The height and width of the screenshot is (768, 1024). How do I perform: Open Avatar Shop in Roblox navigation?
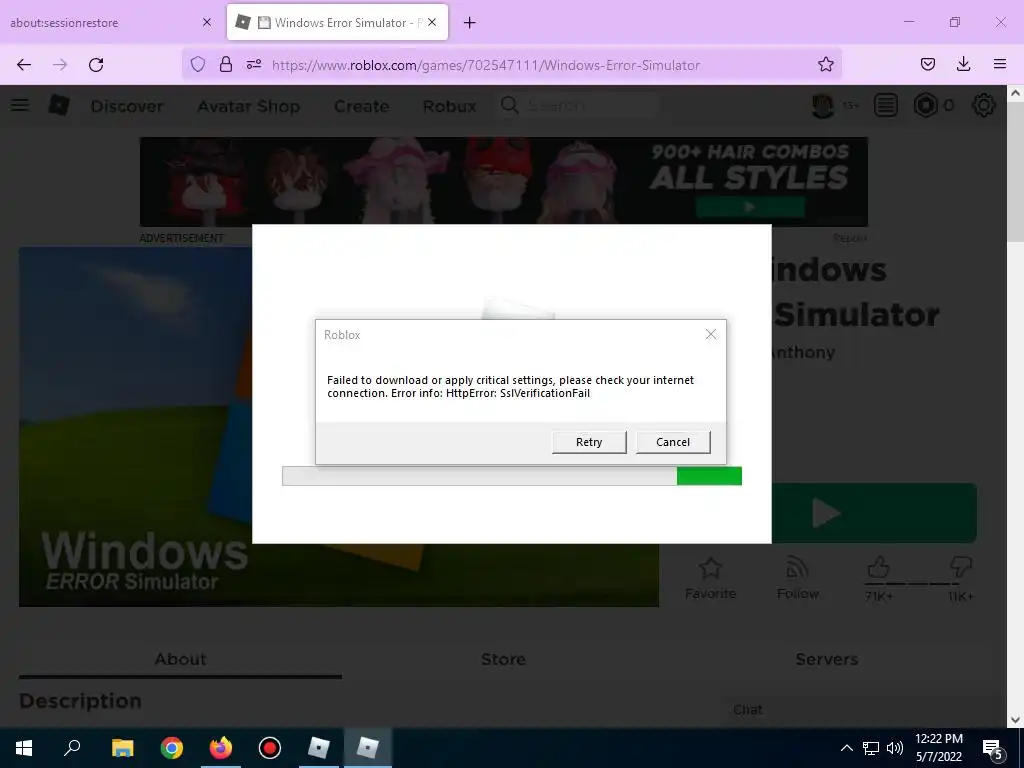249,106
